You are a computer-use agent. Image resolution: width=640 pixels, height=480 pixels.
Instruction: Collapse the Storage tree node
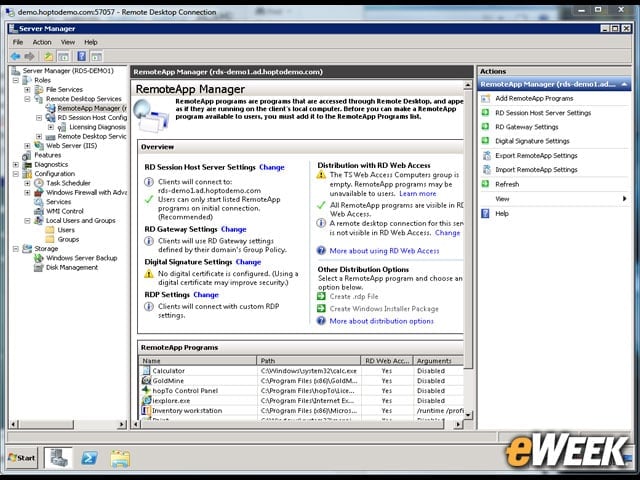tap(16, 249)
